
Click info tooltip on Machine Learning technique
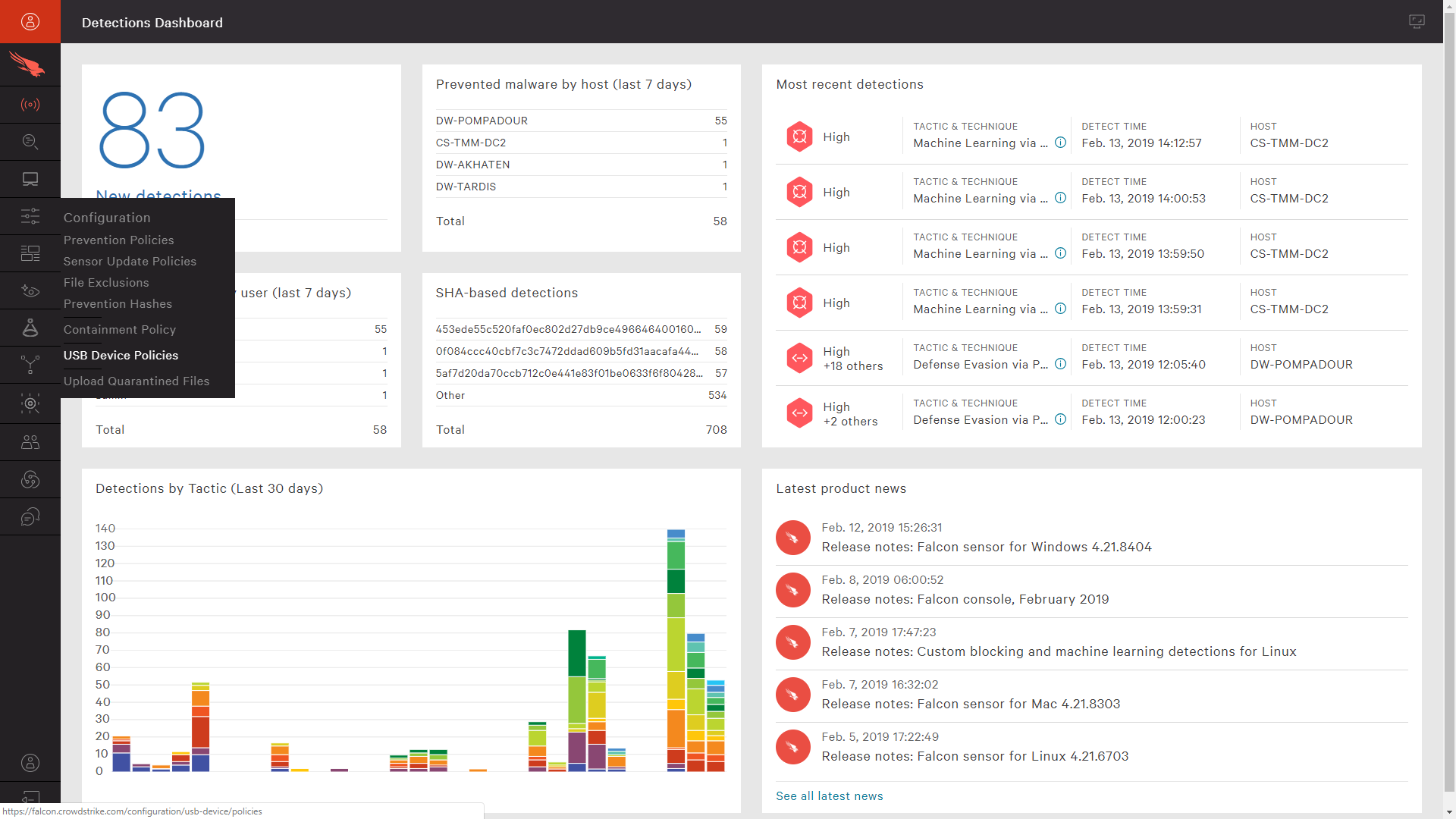coord(1062,142)
